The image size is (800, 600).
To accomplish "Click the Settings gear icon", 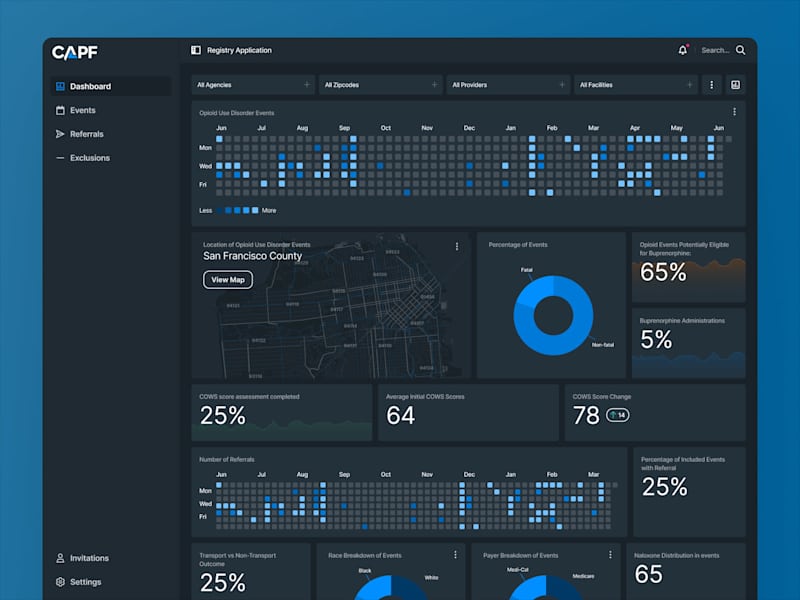I will click(60, 582).
